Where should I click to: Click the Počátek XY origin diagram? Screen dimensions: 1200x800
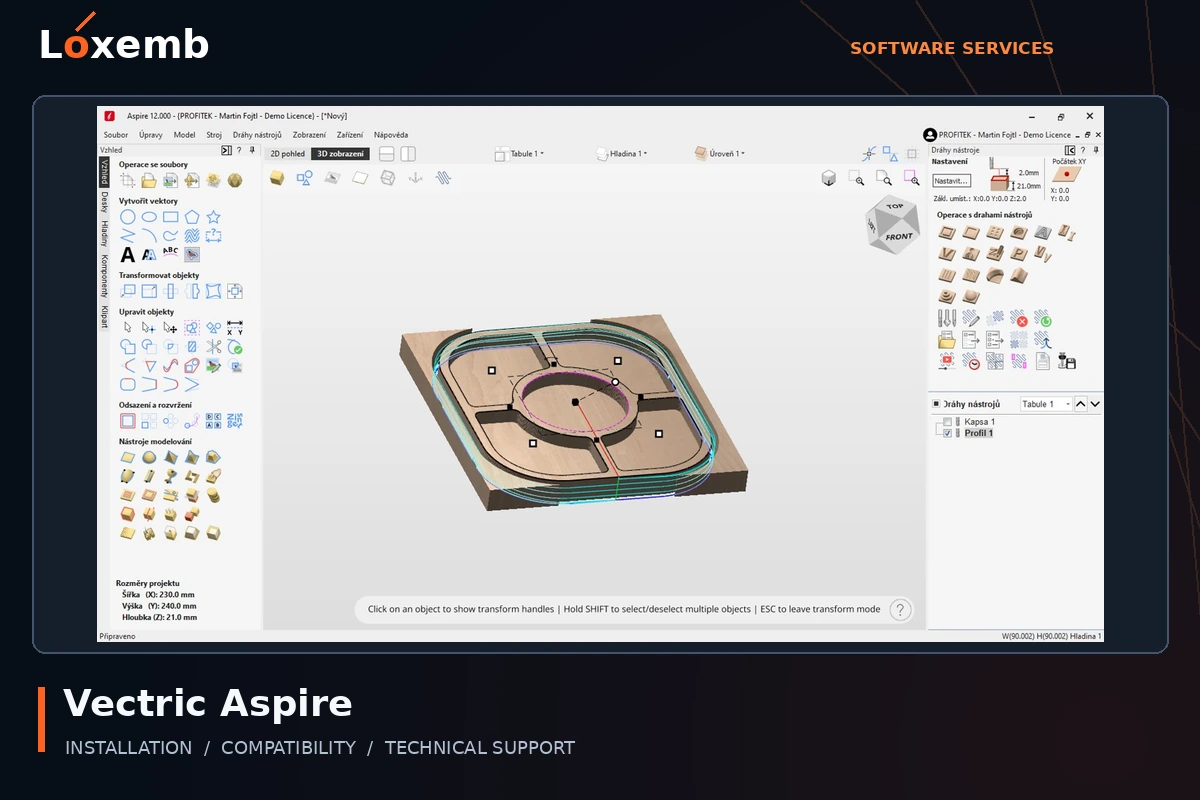tap(1066, 174)
